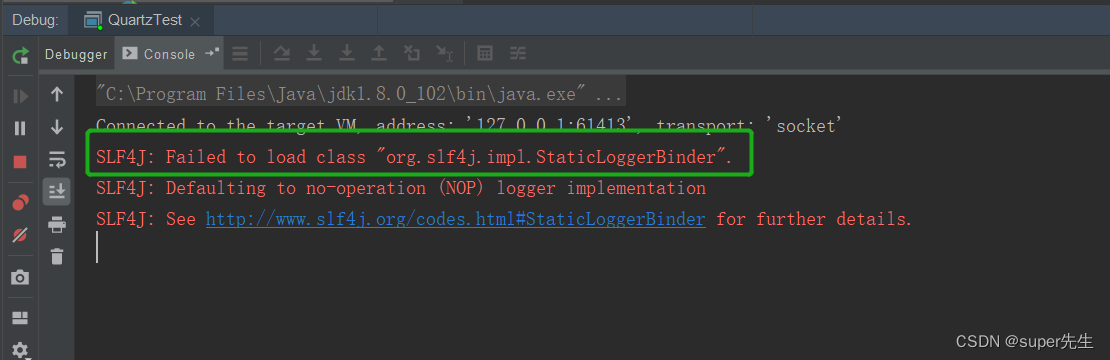
Task: Switch to the Debugger tab
Action: tap(76, 54)
